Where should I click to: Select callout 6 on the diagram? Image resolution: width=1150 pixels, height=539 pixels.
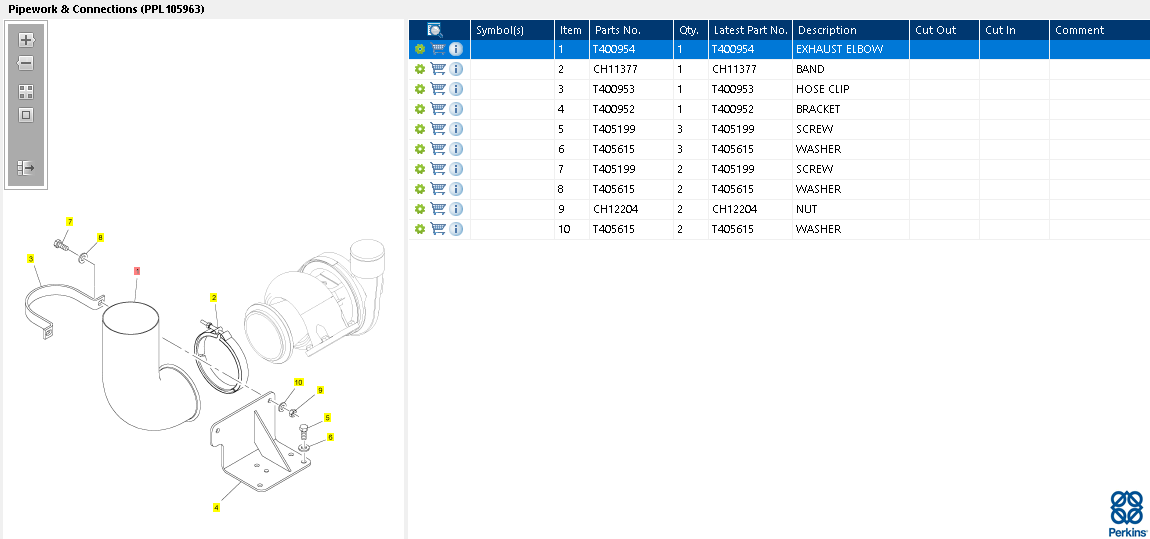[330, 437]
